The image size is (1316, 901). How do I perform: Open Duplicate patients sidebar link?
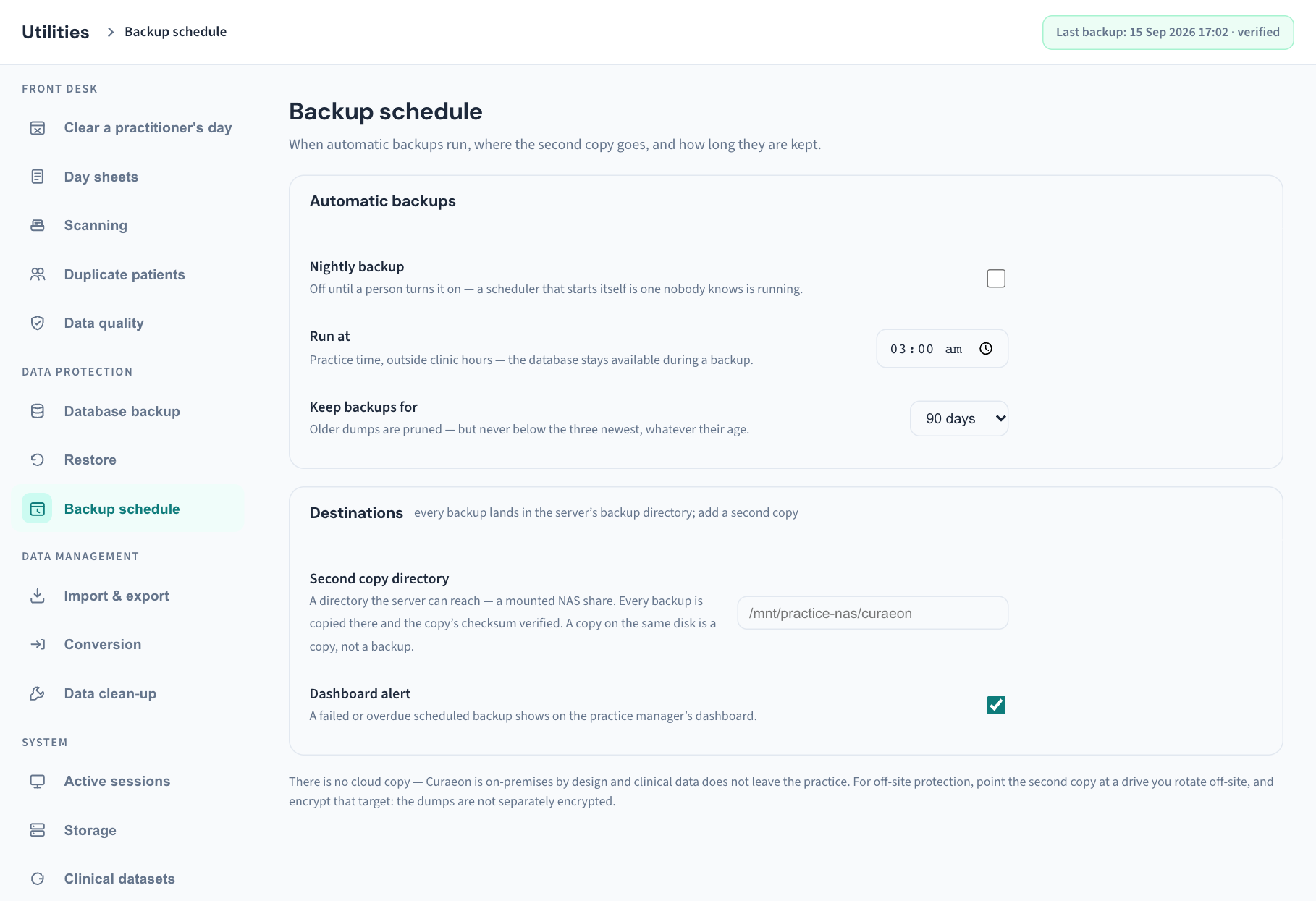(128, 274)
